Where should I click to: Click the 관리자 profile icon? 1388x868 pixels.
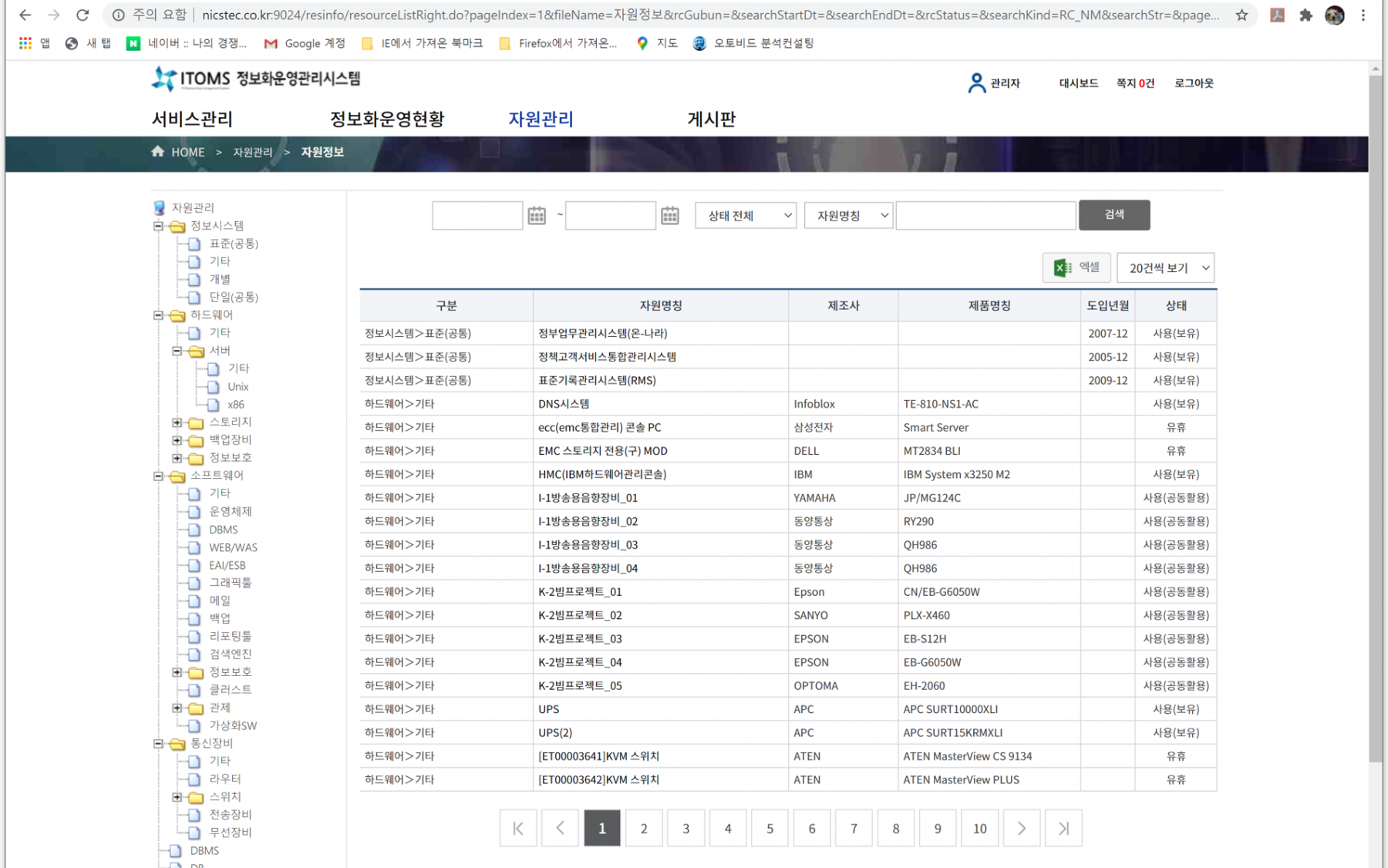[x=976, y=82]
